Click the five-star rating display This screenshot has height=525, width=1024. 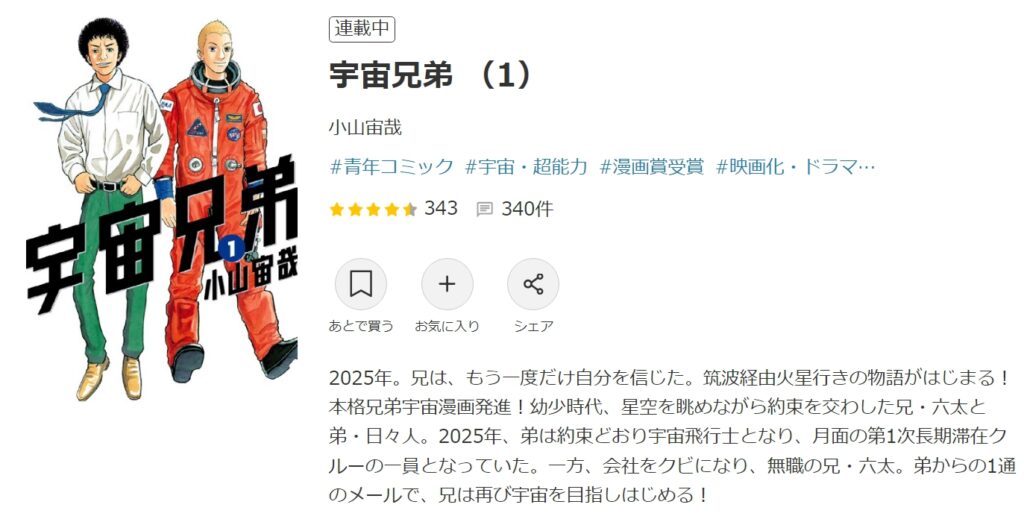373,209
